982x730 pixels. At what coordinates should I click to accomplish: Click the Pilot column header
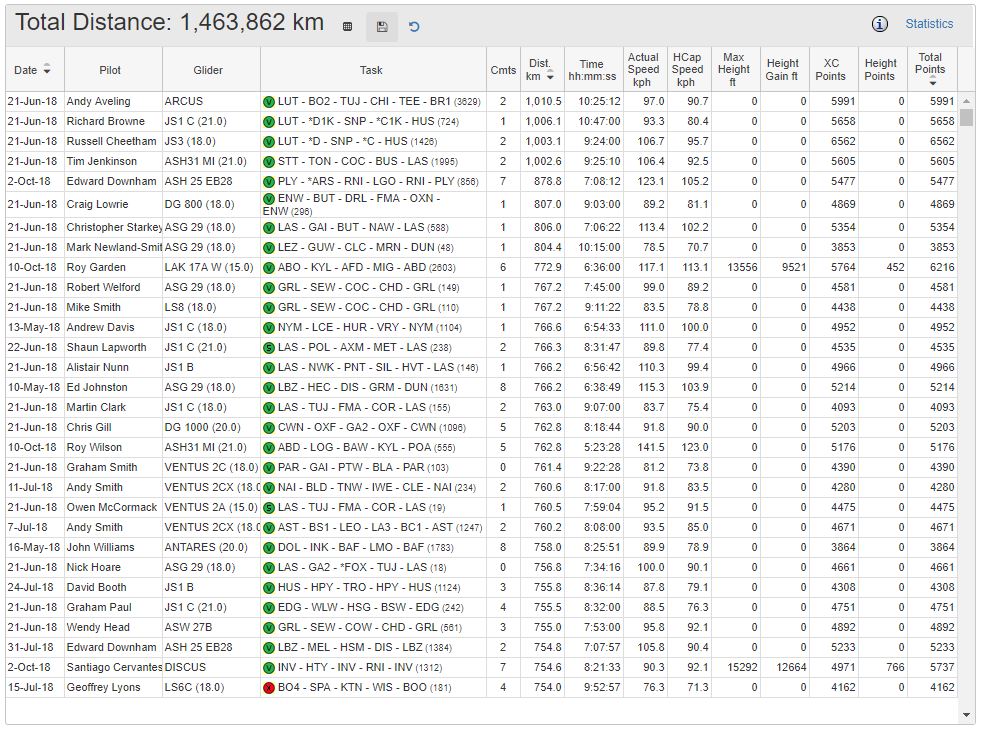point(110,70)
